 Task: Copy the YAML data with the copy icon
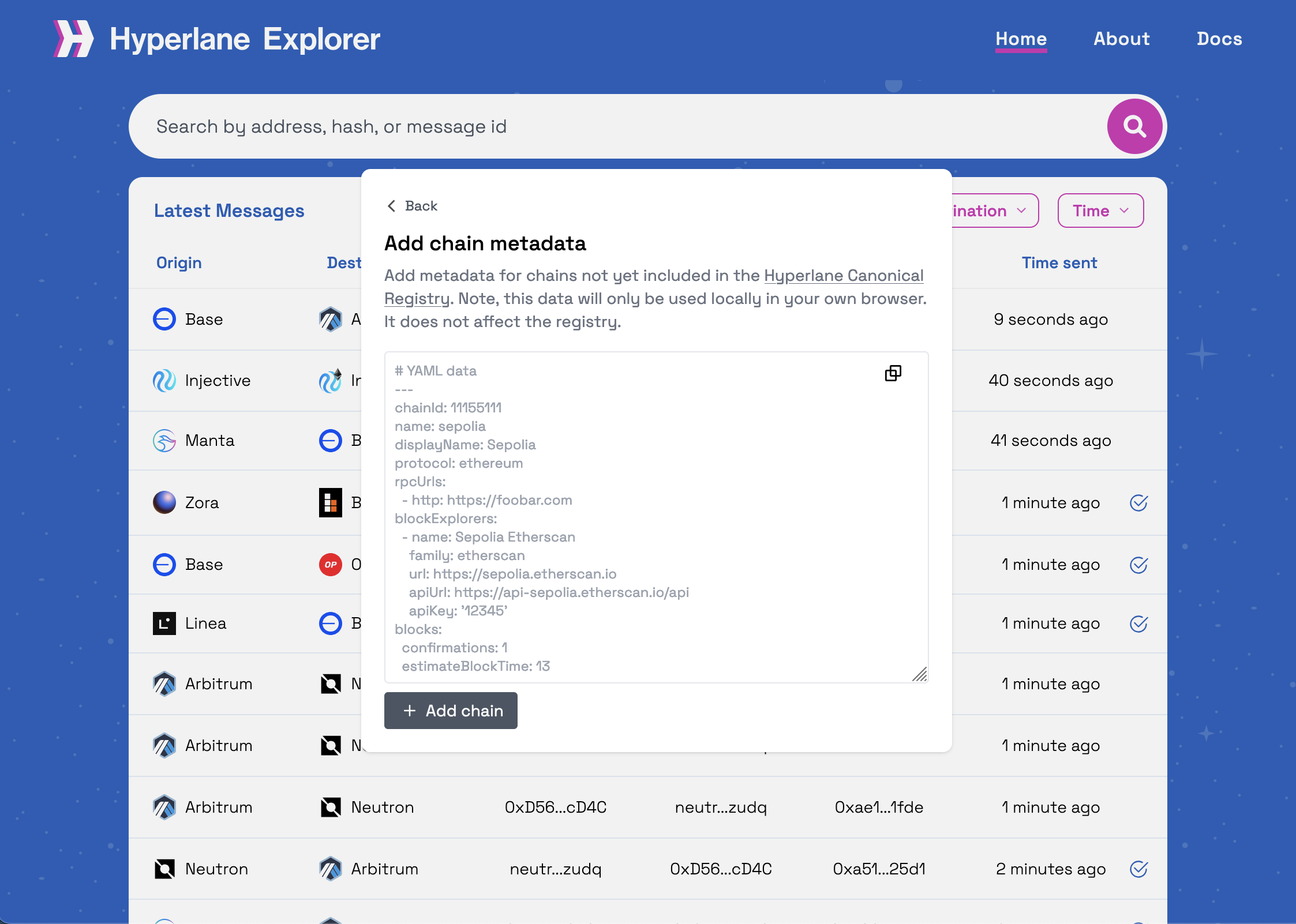tap(893, 373)
